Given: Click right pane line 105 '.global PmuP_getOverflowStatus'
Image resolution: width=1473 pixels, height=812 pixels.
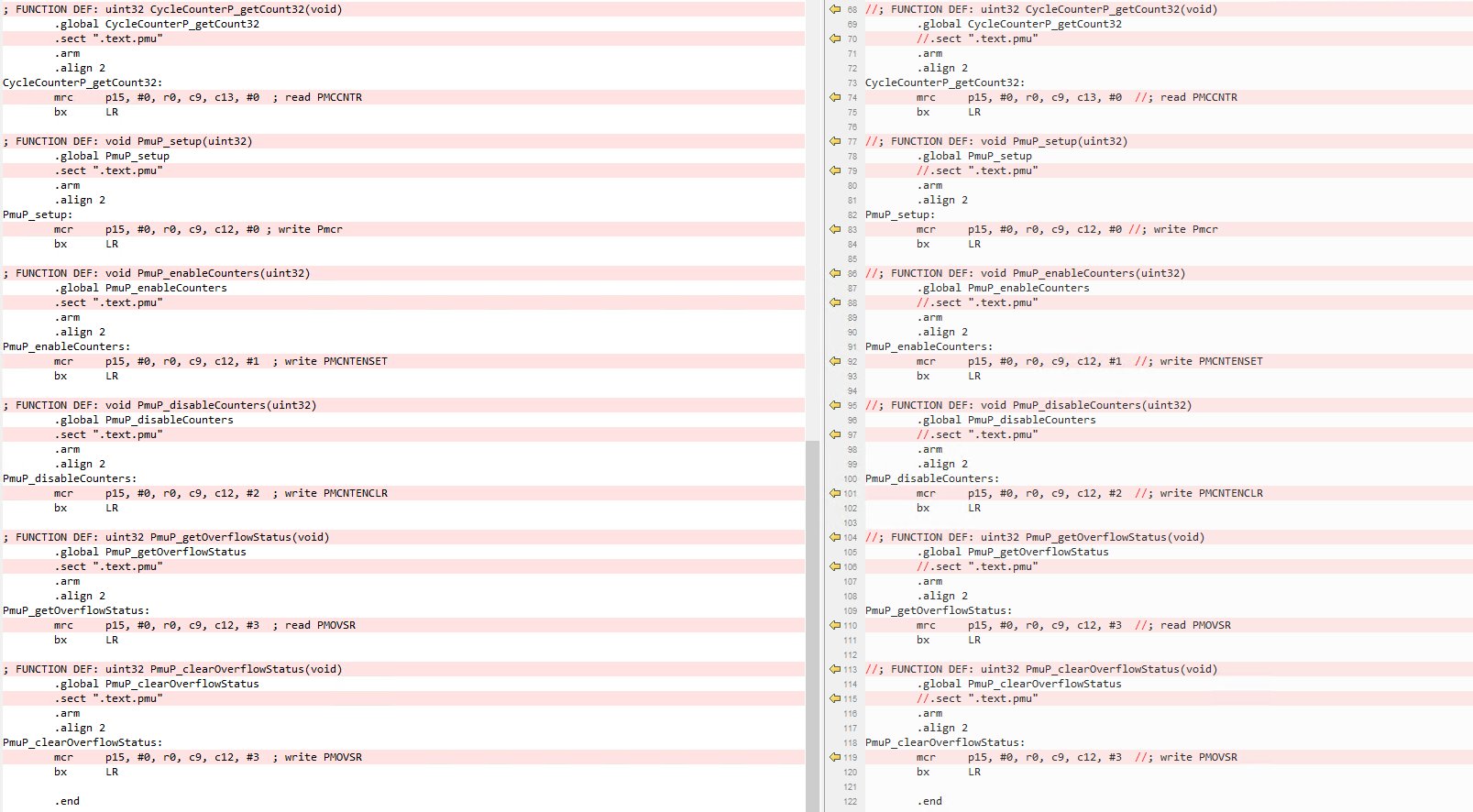Looking at the screenshot, I should [1169, 552].
